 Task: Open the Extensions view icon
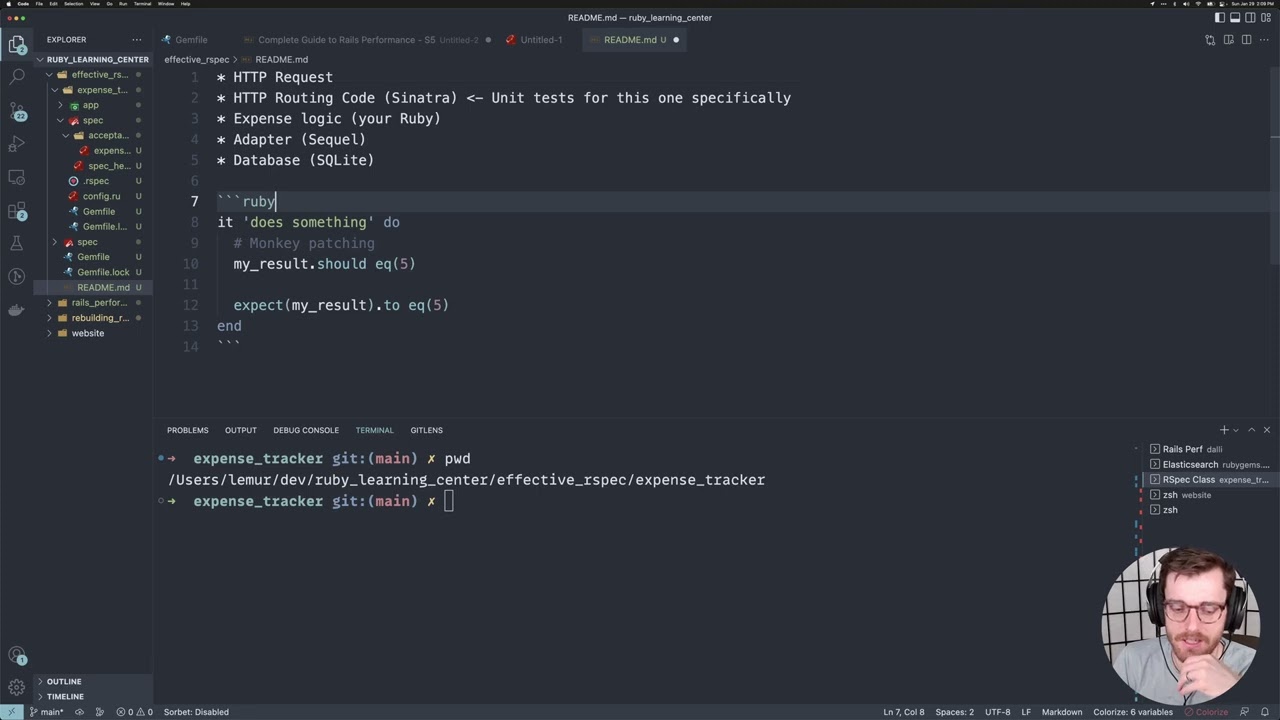pos(16,211)
